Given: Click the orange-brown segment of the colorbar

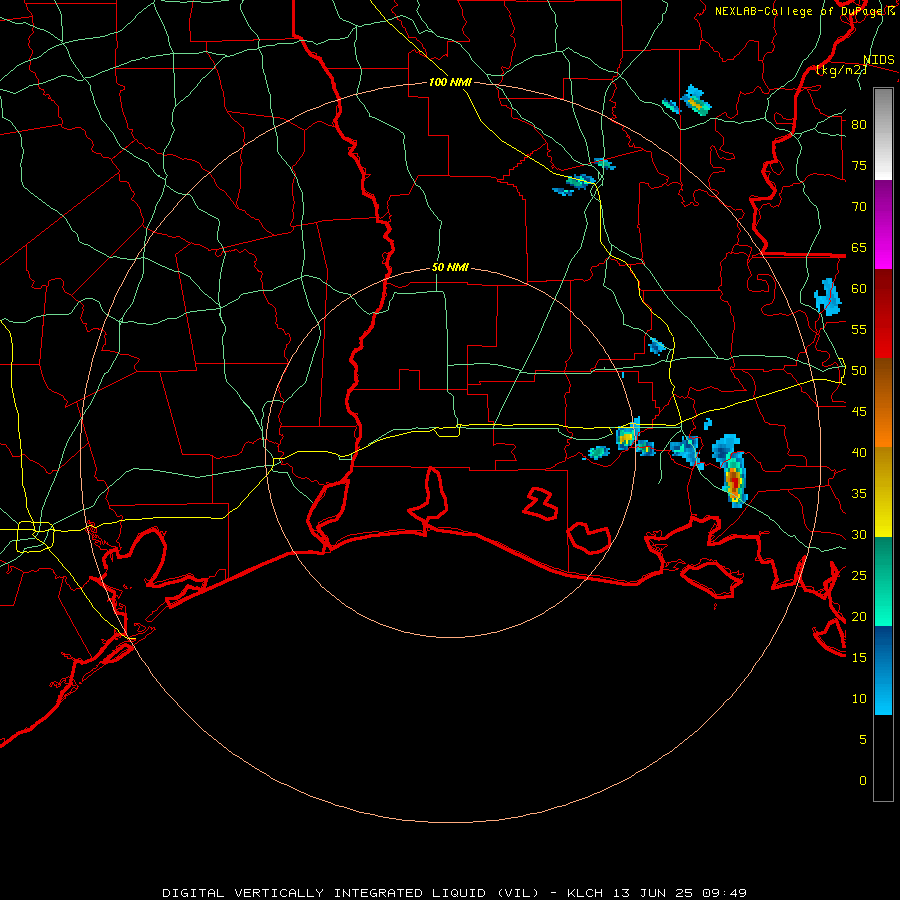Looking at the screenshot, I should coord(883,403).
